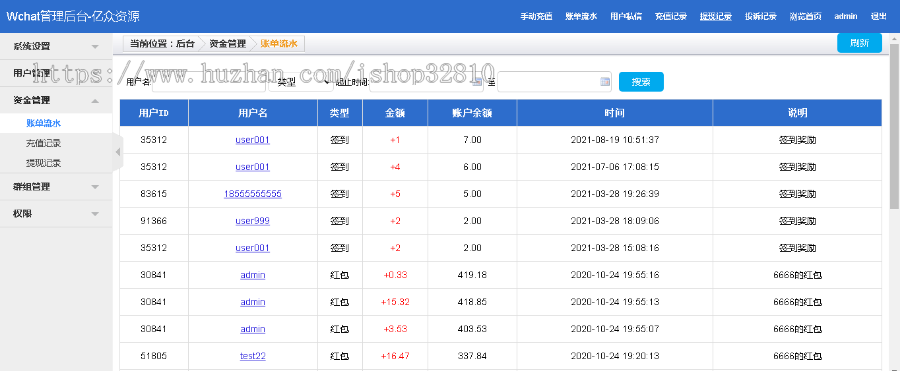Log out with the 退出 link
This screenshot has width=900, height=371.
[x=878, y=16]
